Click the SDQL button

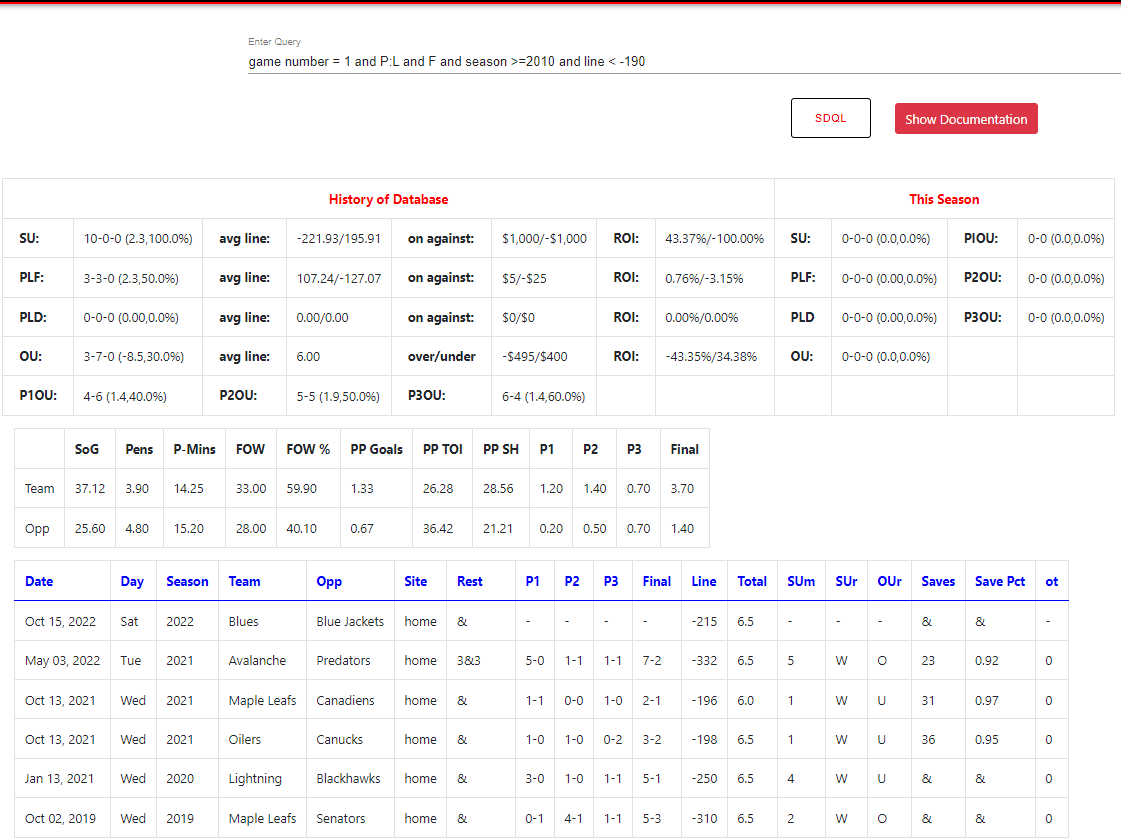coord(830,118)
